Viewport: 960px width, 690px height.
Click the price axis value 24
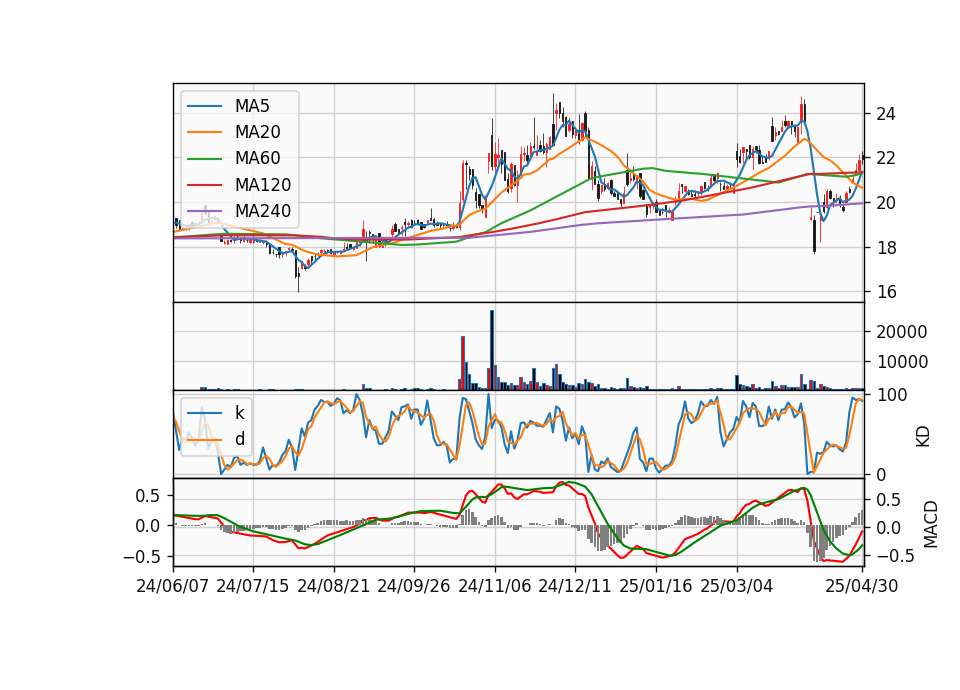pos(886,114)
